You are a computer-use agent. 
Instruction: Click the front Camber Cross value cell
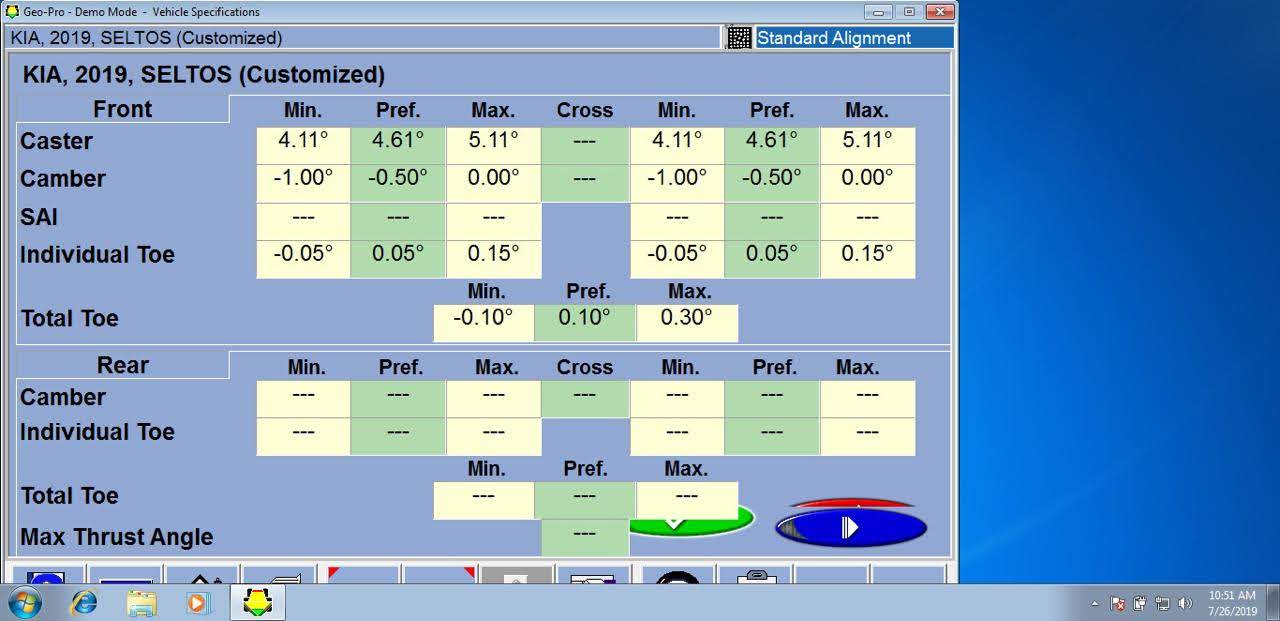[x=585, y=184]
